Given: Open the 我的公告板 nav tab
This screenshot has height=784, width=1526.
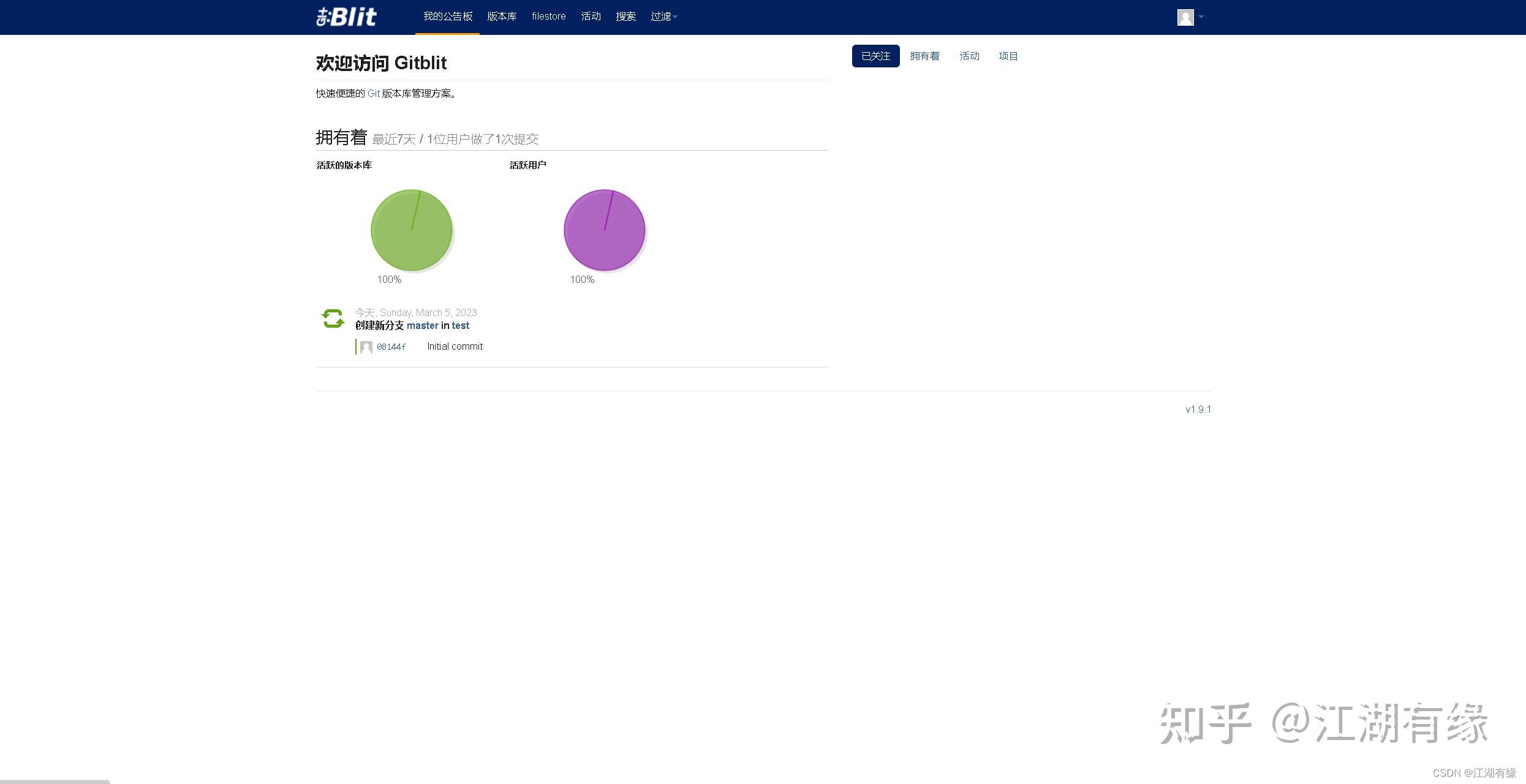Looking at the screenshot, I should point(447,17).
